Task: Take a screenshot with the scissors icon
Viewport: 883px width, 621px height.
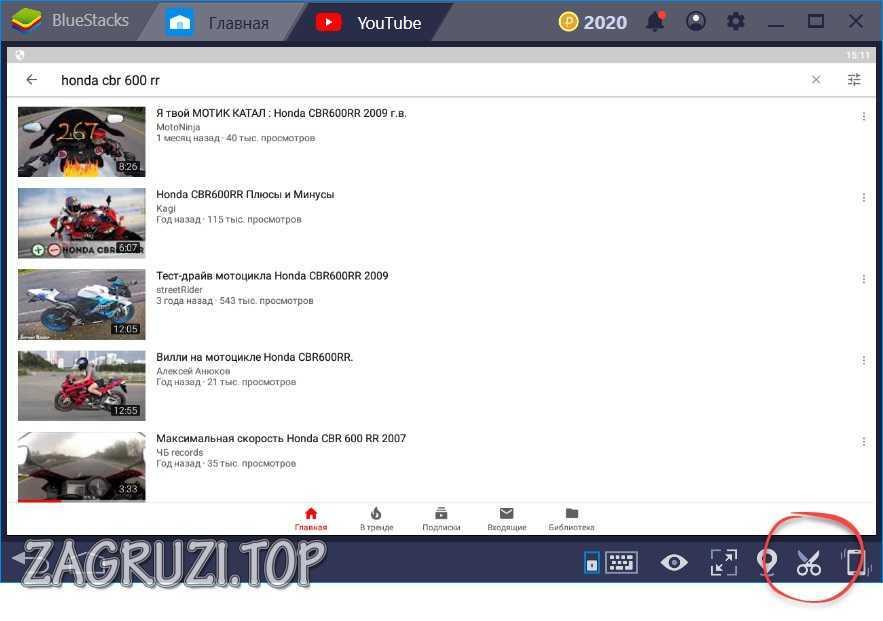Action: (x=809, y=562)
